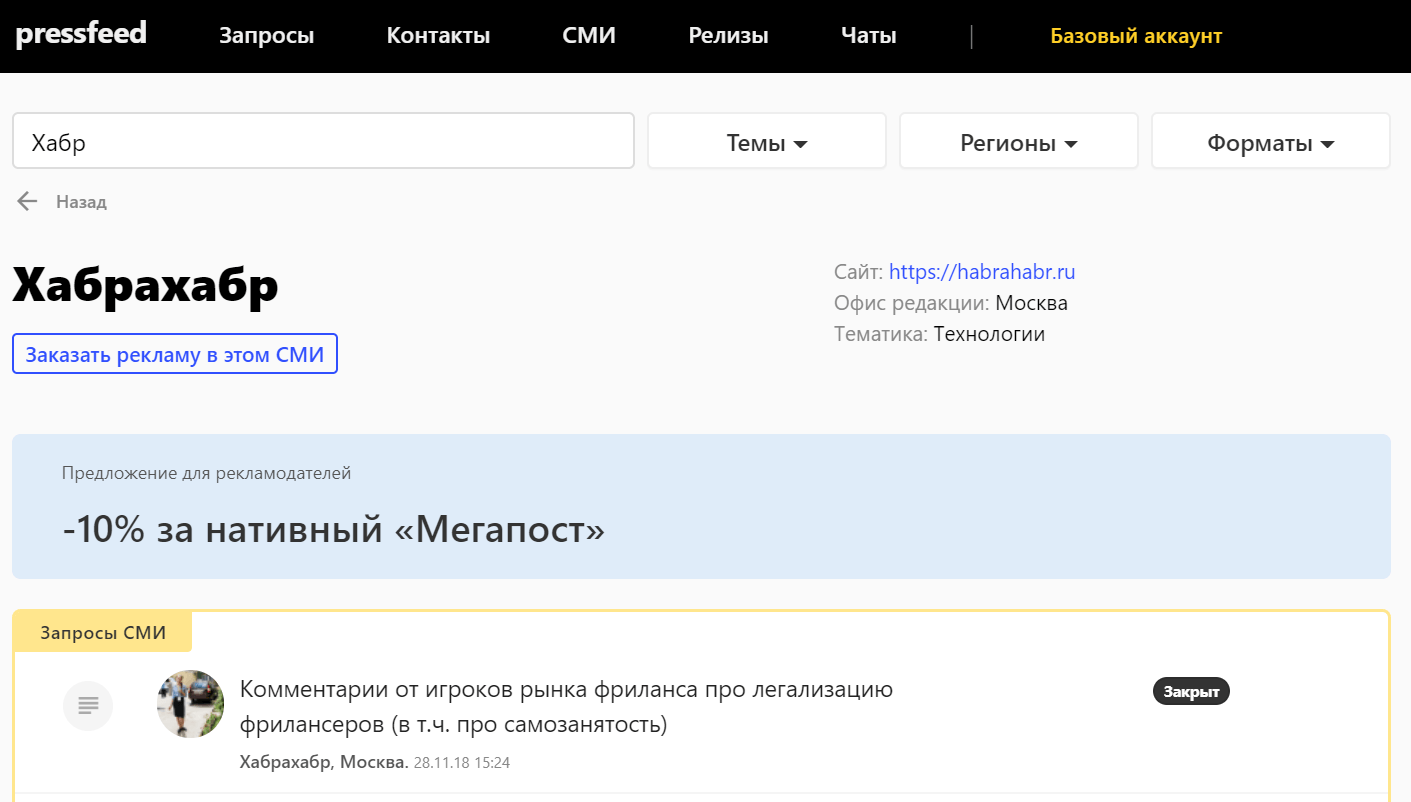
Task: Go to the Контакты section
Action: (x=438, y=36)
